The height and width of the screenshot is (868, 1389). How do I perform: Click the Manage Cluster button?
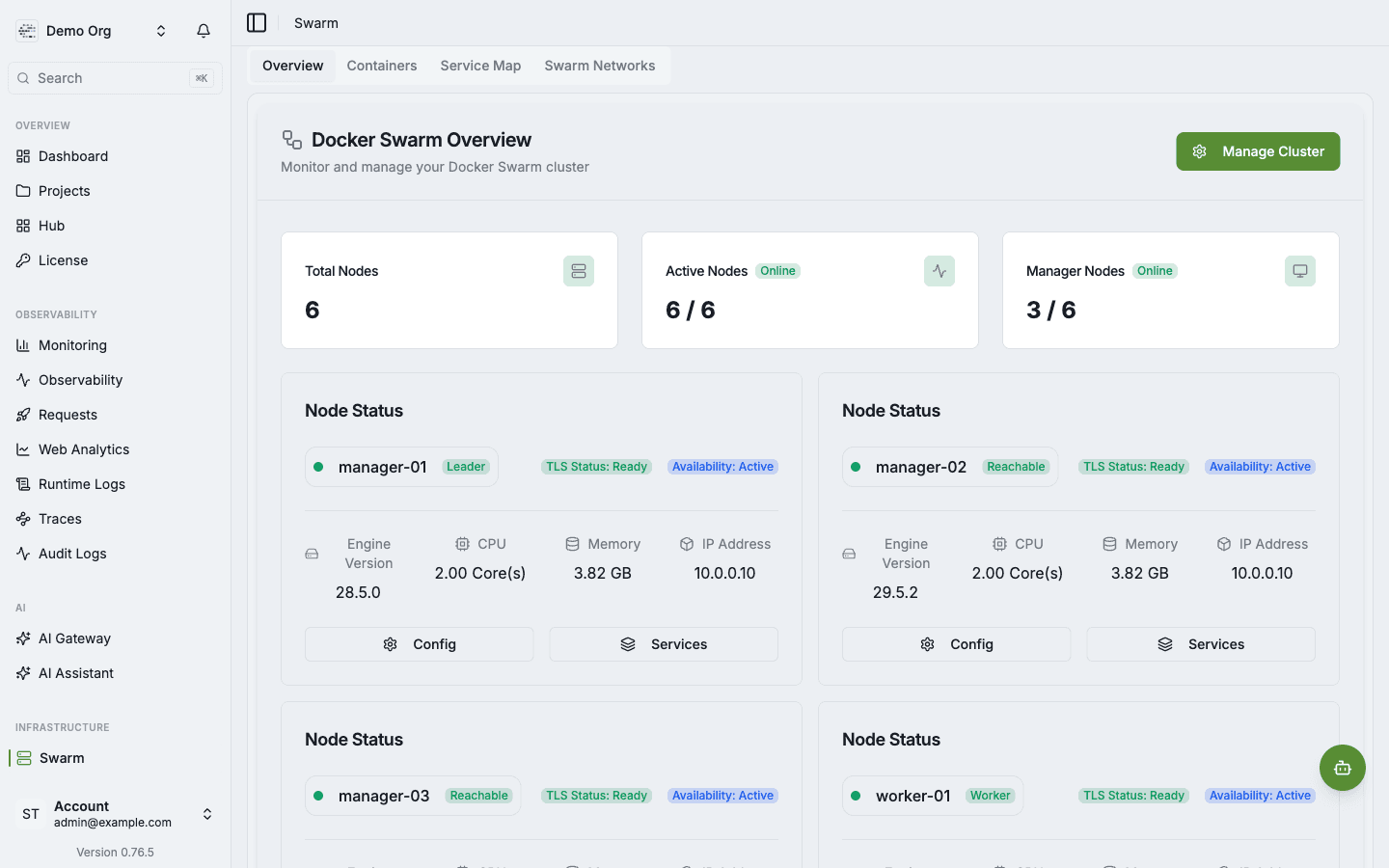click(x=1258, y=151)
